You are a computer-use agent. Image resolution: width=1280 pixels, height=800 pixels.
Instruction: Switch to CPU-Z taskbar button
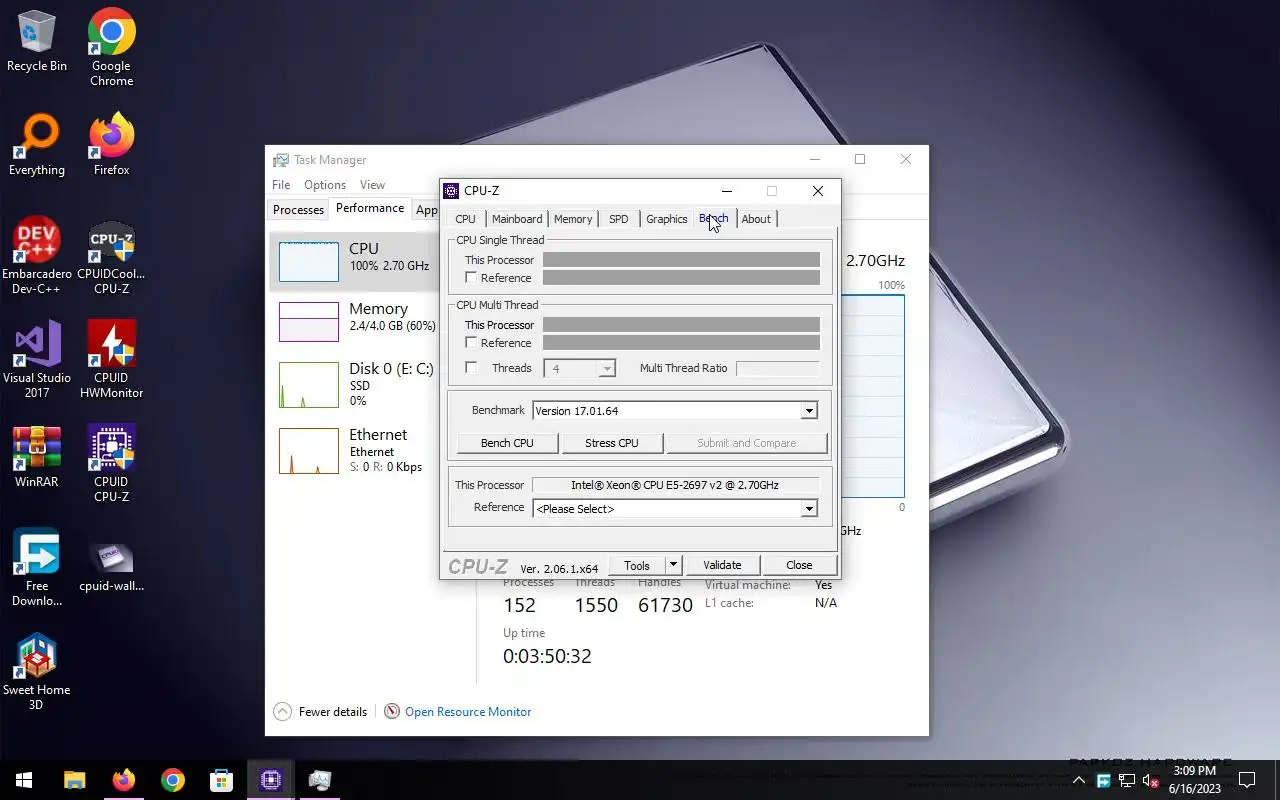270,780
